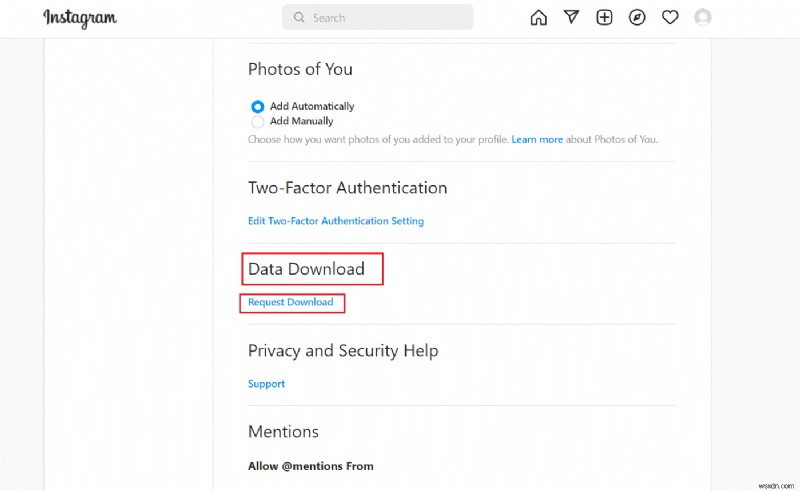
Task: Open the Support link
Action: (x=266, y=384)
